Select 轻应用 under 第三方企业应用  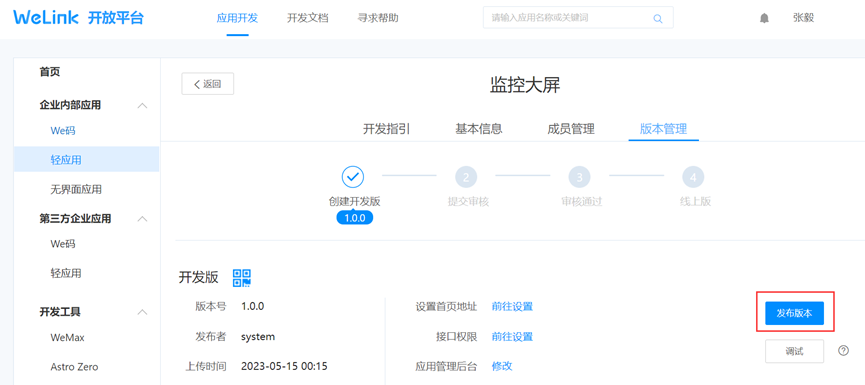point(66,273)
